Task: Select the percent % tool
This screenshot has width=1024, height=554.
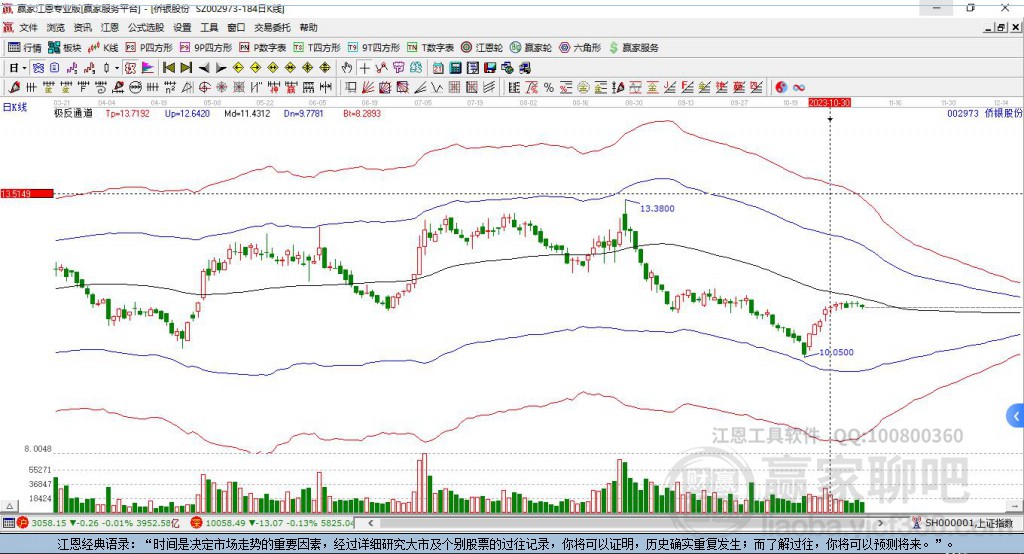Action: (549, 88)
